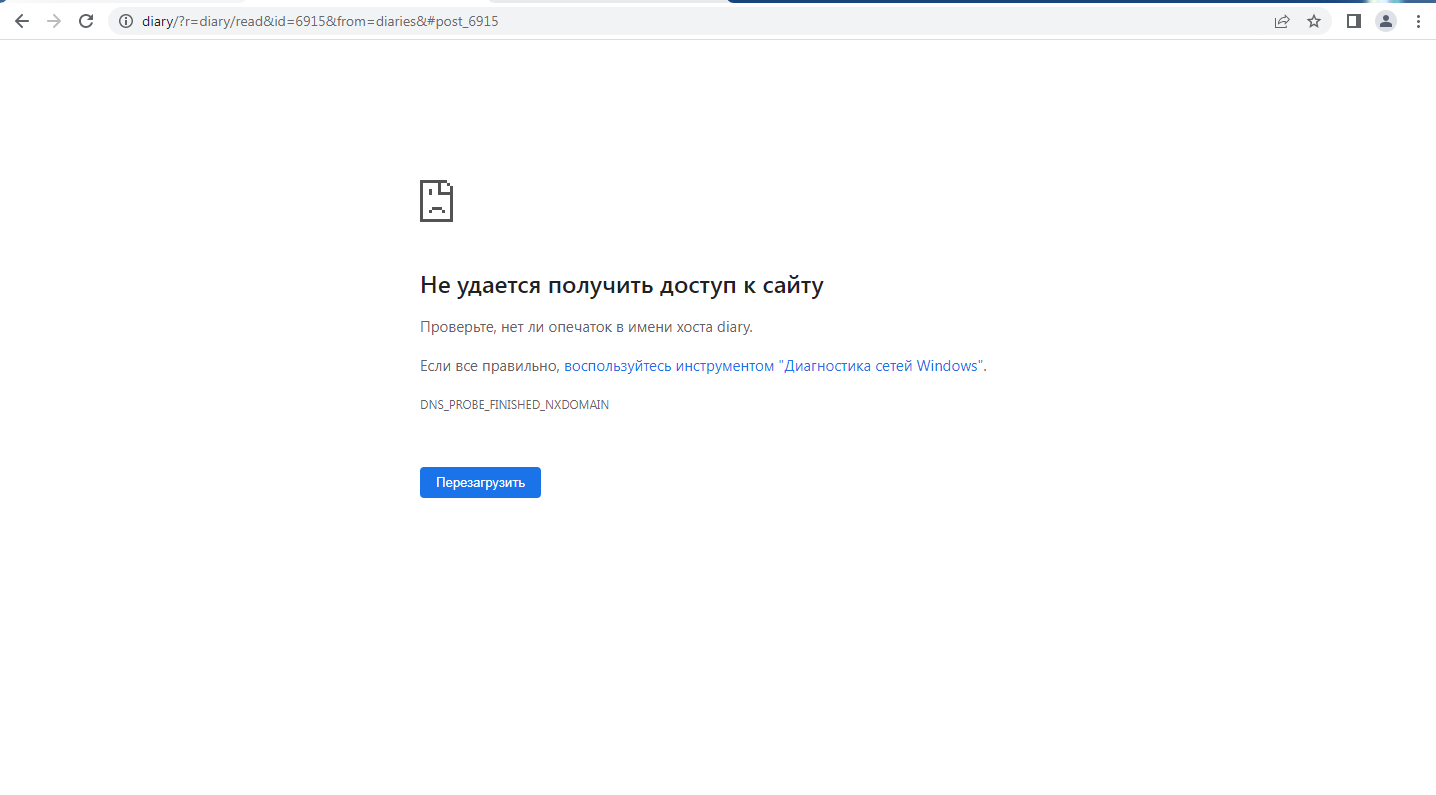Reload the page using the toolbar icon
The width and height of the screenshot is (1436, 795).
86,21
